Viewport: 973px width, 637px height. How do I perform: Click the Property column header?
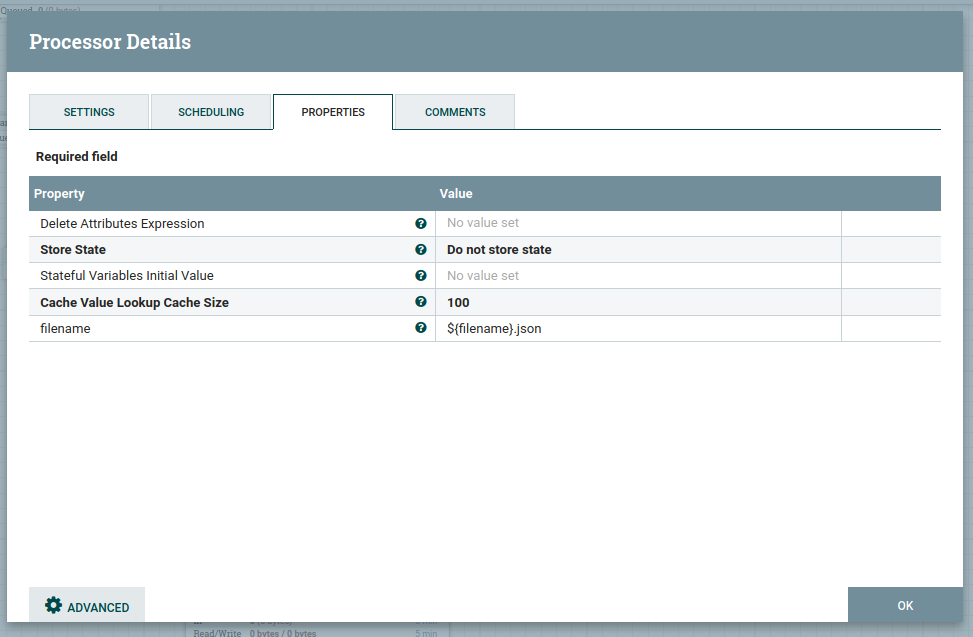pos(60,194)
